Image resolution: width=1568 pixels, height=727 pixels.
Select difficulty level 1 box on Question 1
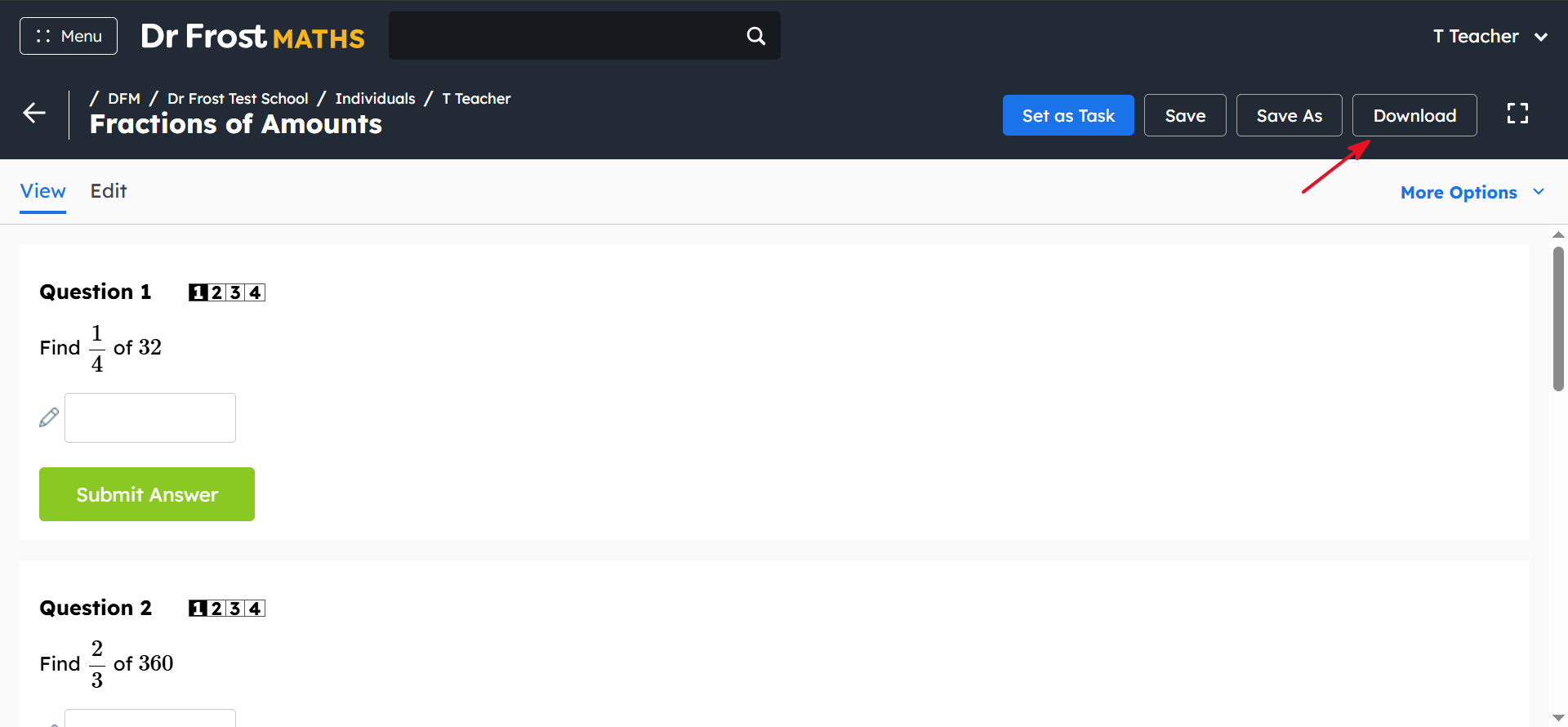click(198, 292)
